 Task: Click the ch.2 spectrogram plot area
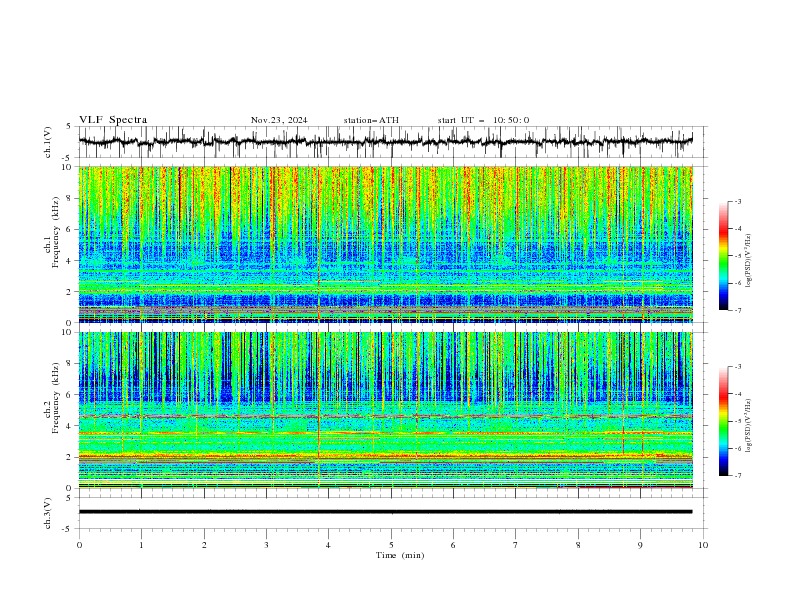[x=386, y=410]
